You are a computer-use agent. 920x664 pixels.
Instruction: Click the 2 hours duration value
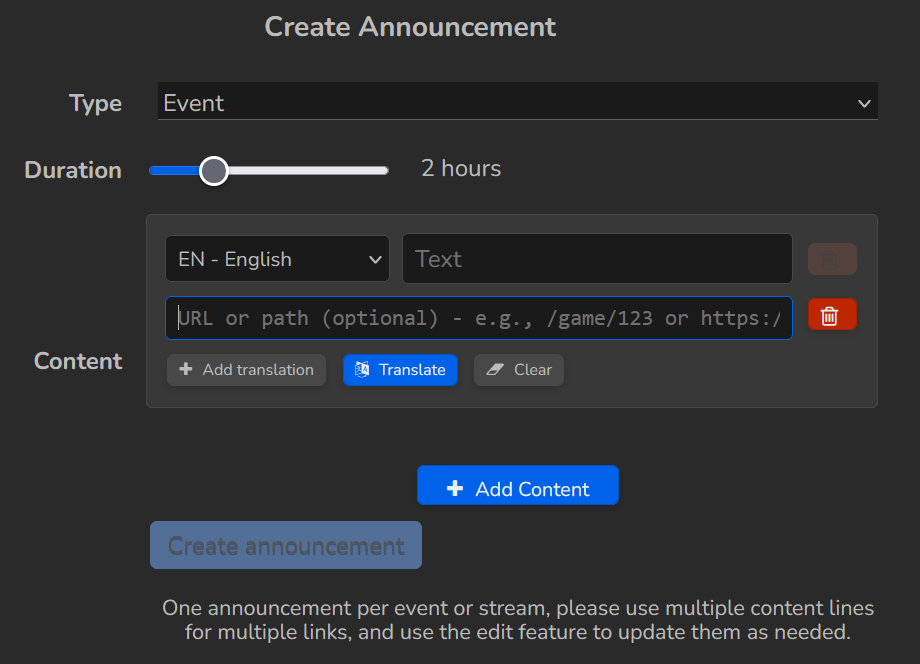(461, 169)
